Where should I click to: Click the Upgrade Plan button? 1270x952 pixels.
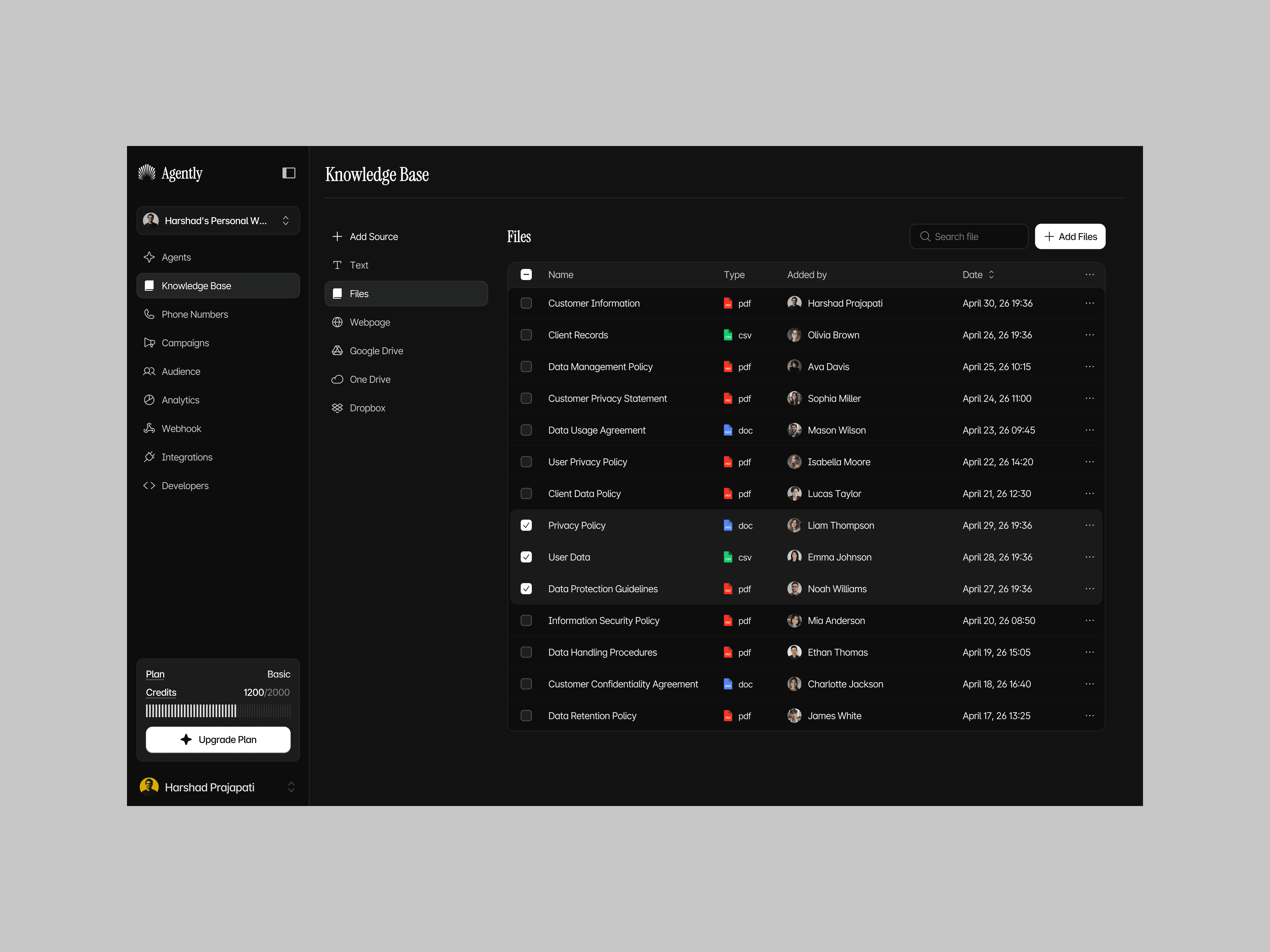click(x=218, y=740)
